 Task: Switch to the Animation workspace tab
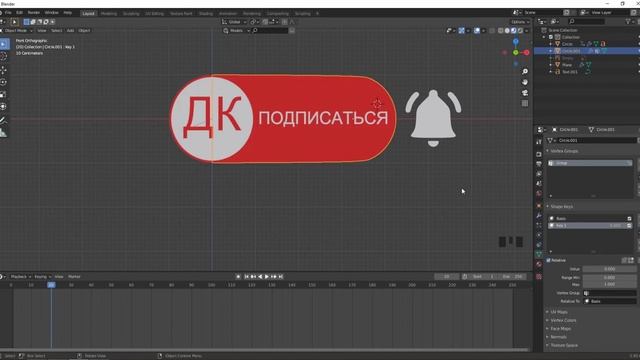pos(228,13)
